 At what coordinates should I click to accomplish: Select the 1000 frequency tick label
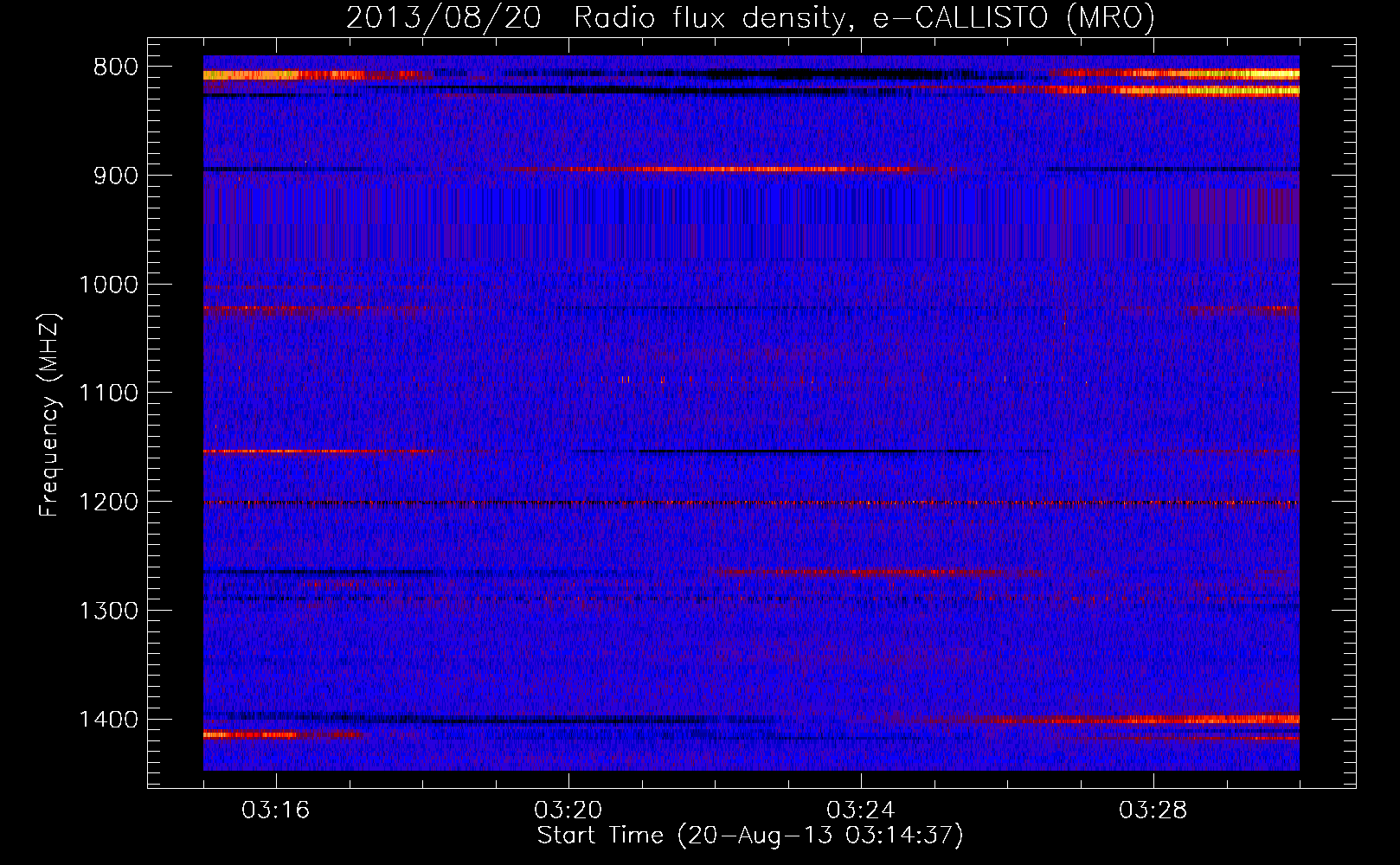point(108,285)
